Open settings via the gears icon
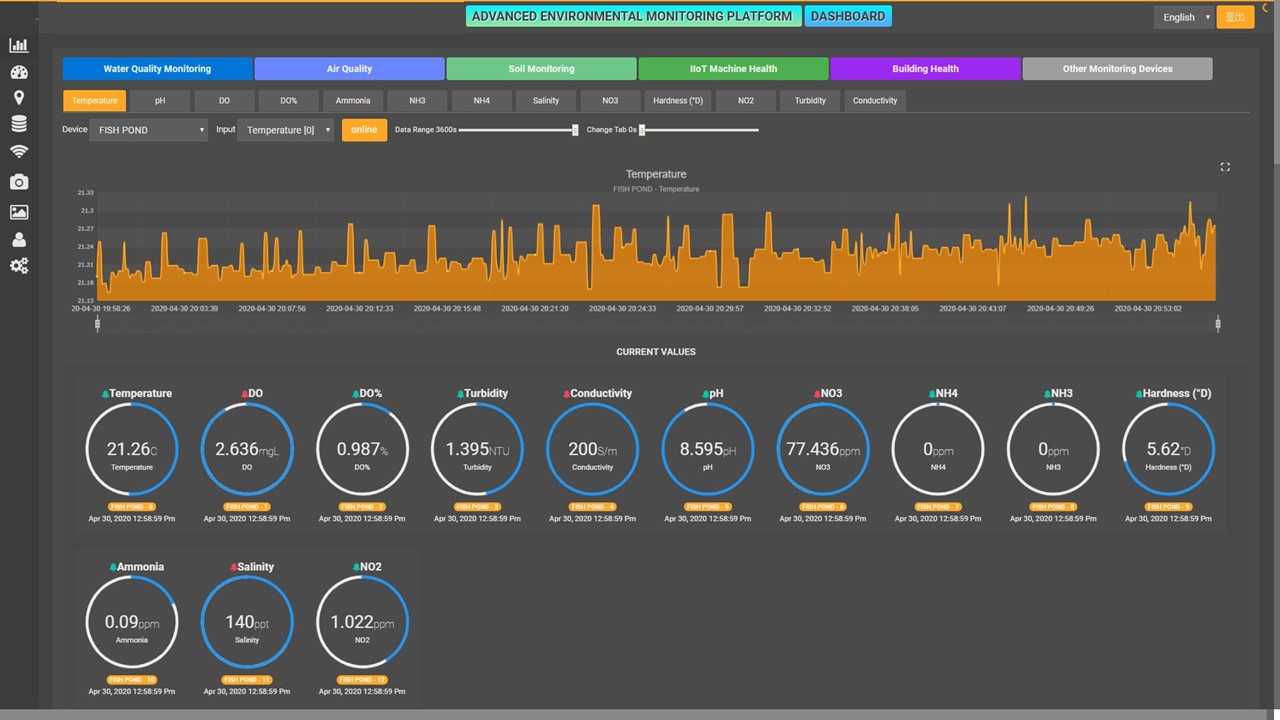Image resolution: width=1280 pixels, height=720 pixels. click(x=18, y=266)
